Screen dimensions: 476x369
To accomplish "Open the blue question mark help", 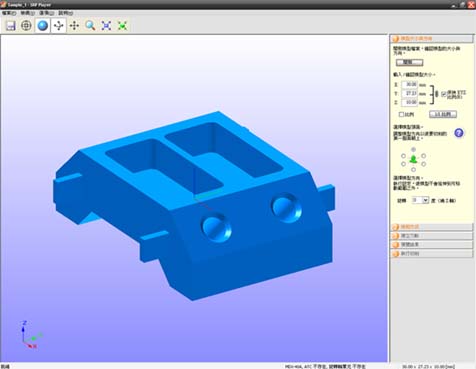I will click(x=459, y=133).
